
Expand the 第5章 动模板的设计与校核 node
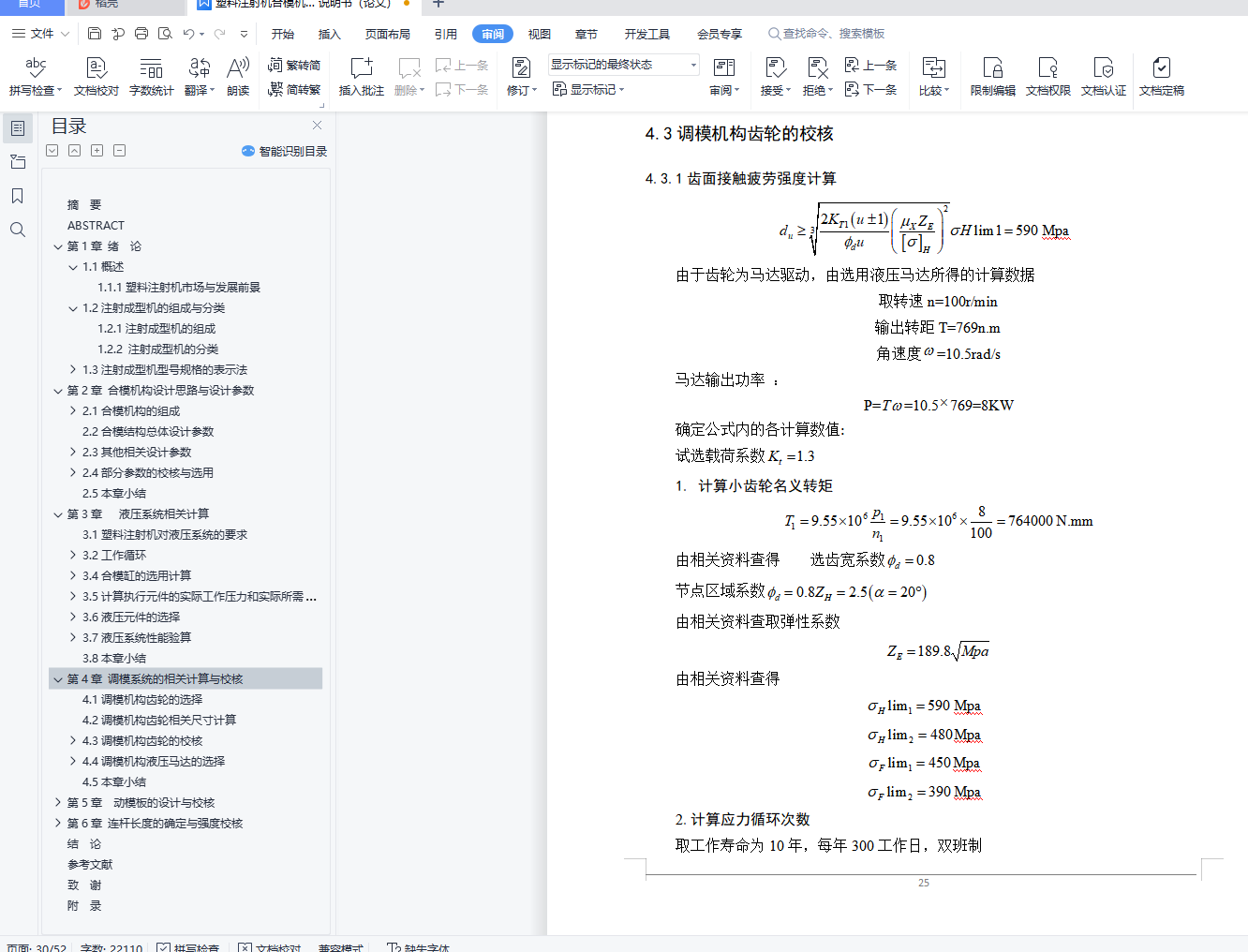click(x=58, y=803)
